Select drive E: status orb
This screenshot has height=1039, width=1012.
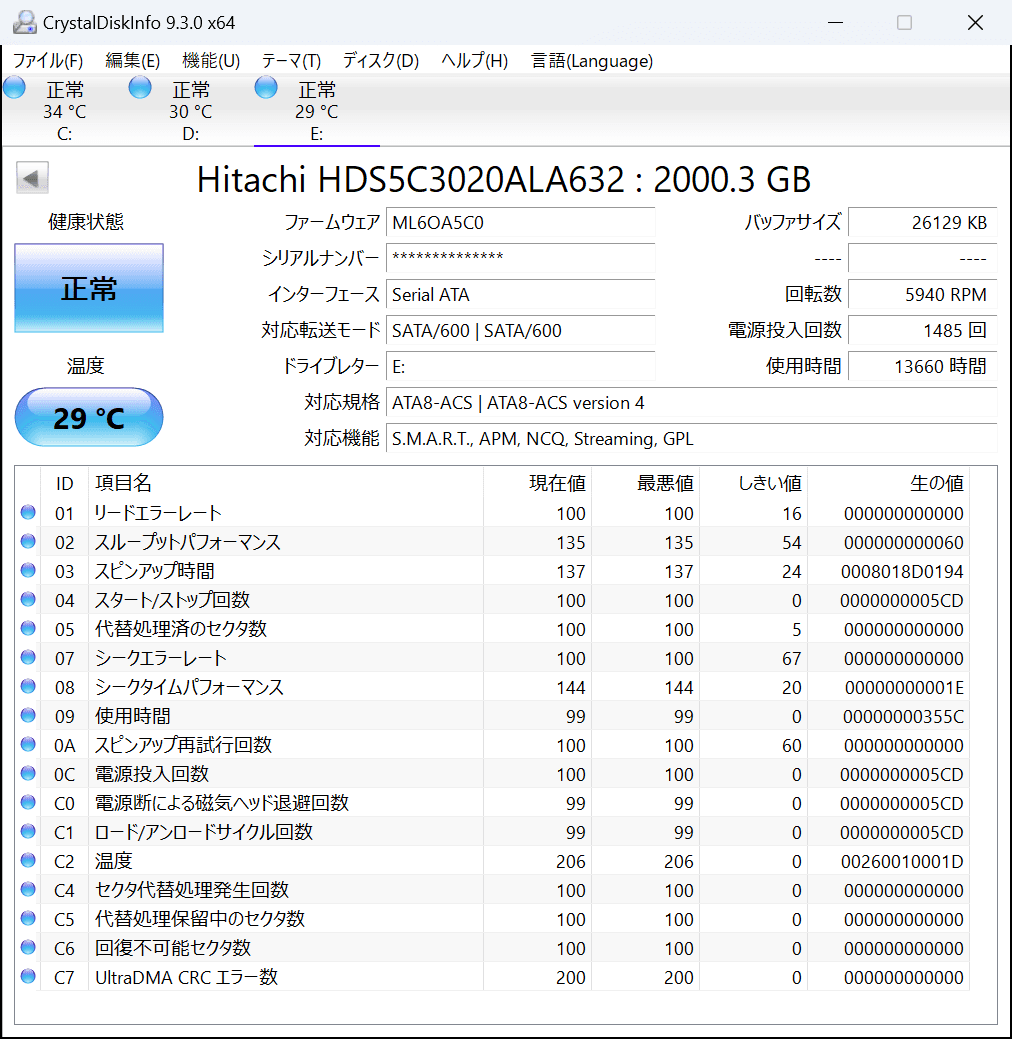[x=266, y=88]
